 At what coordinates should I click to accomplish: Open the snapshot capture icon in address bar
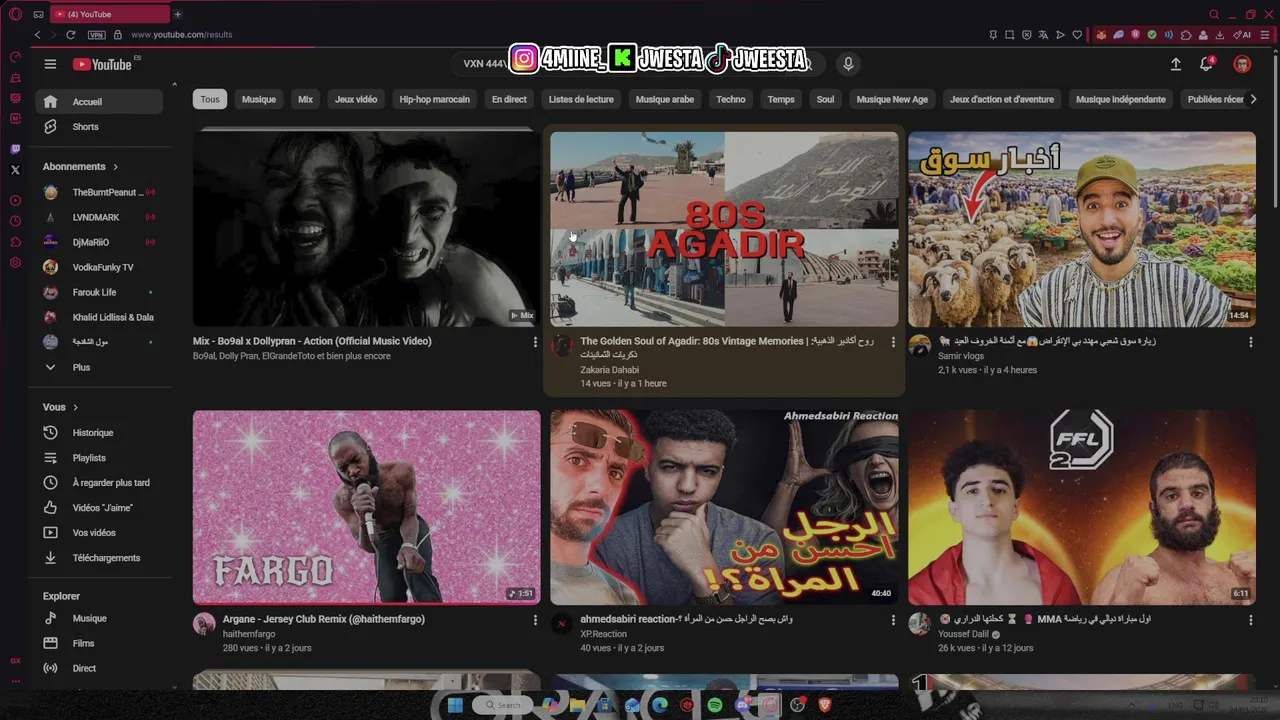(1009, 34)
